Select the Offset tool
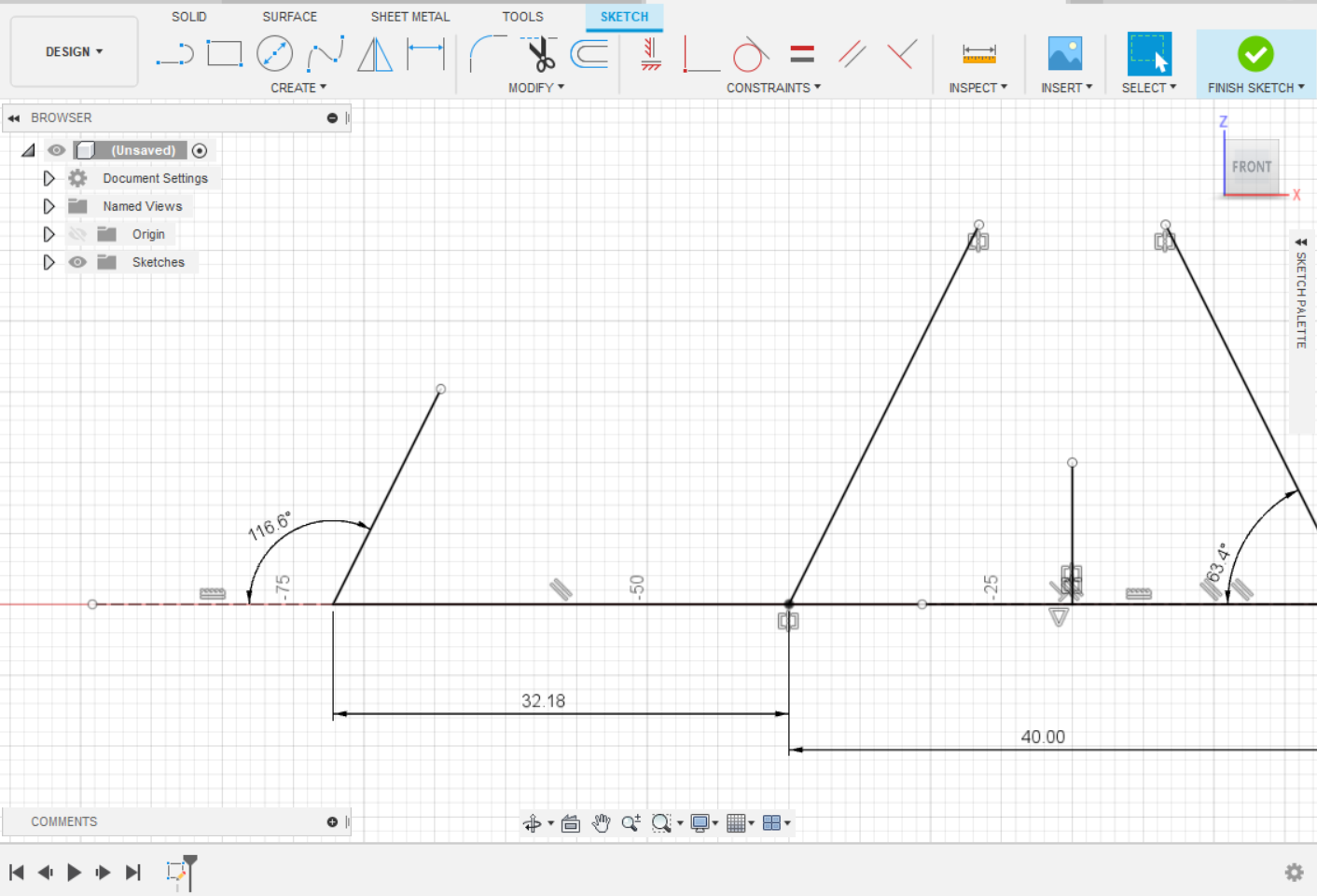1317x896 pixels. coord(589,53)
